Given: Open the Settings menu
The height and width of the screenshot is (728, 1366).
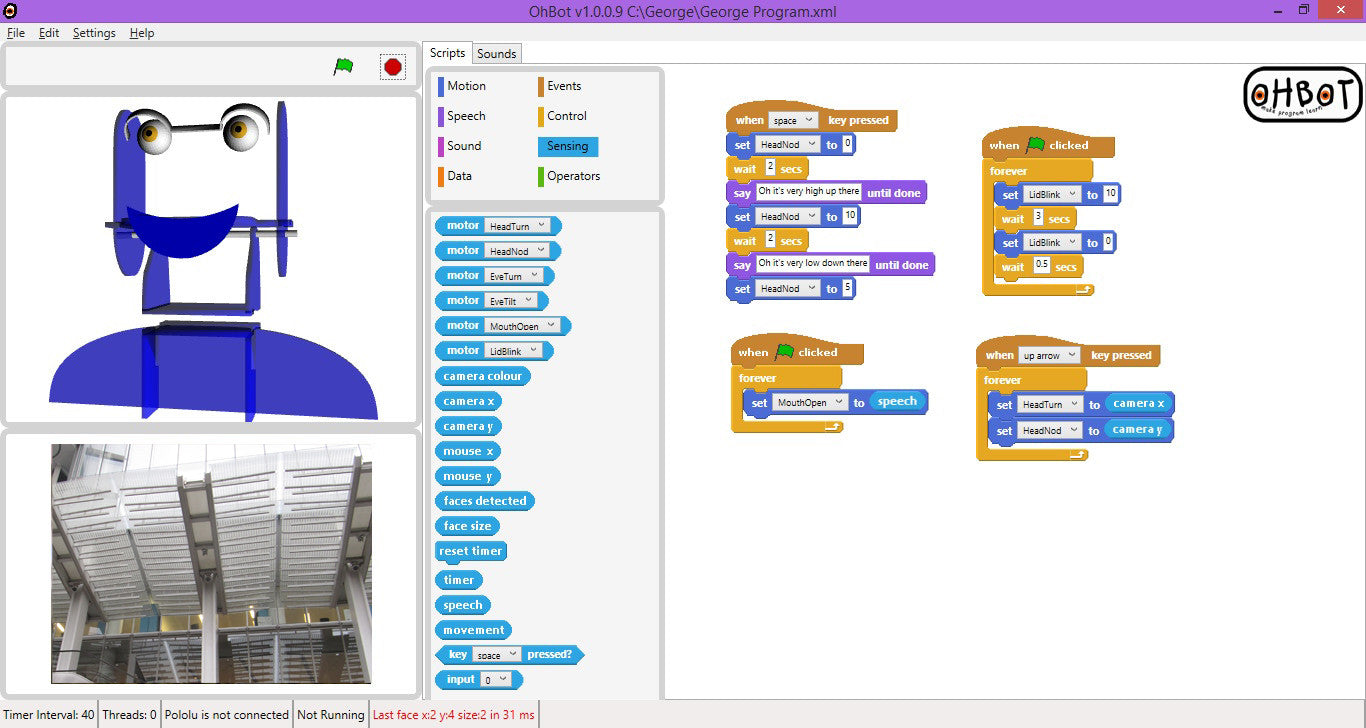Looking at the screenshot, I should (94, 33).
